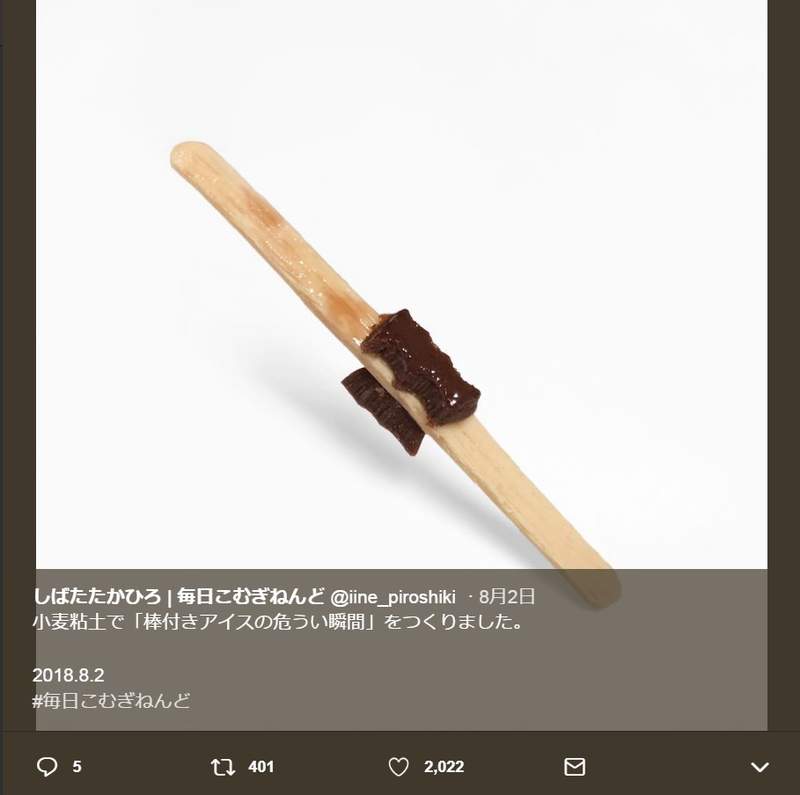
Task: Expand the tweet's down chevron menu
Action: [x=759, y=767]
